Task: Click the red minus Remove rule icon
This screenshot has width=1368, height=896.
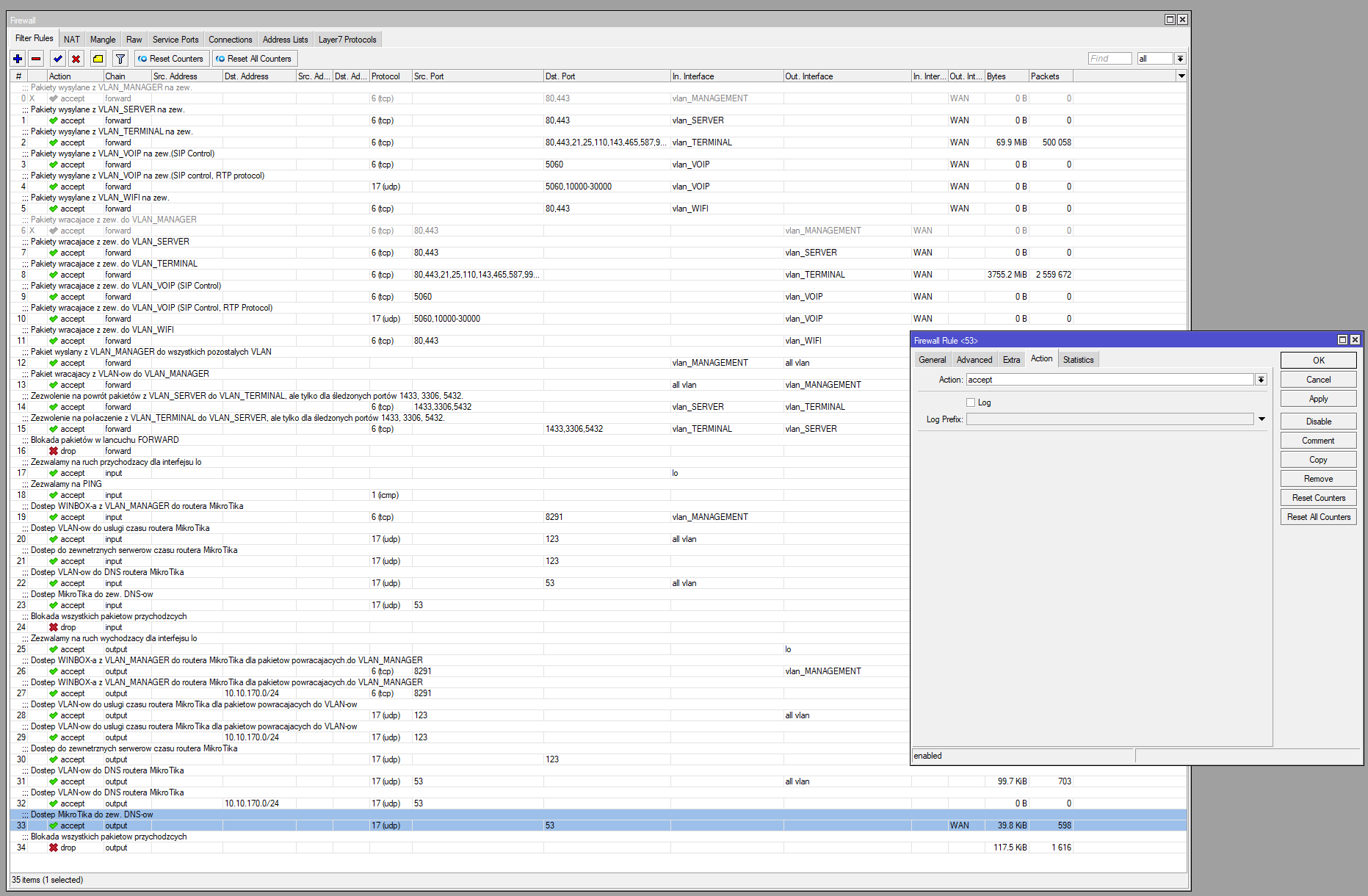Action: (36, 59)
